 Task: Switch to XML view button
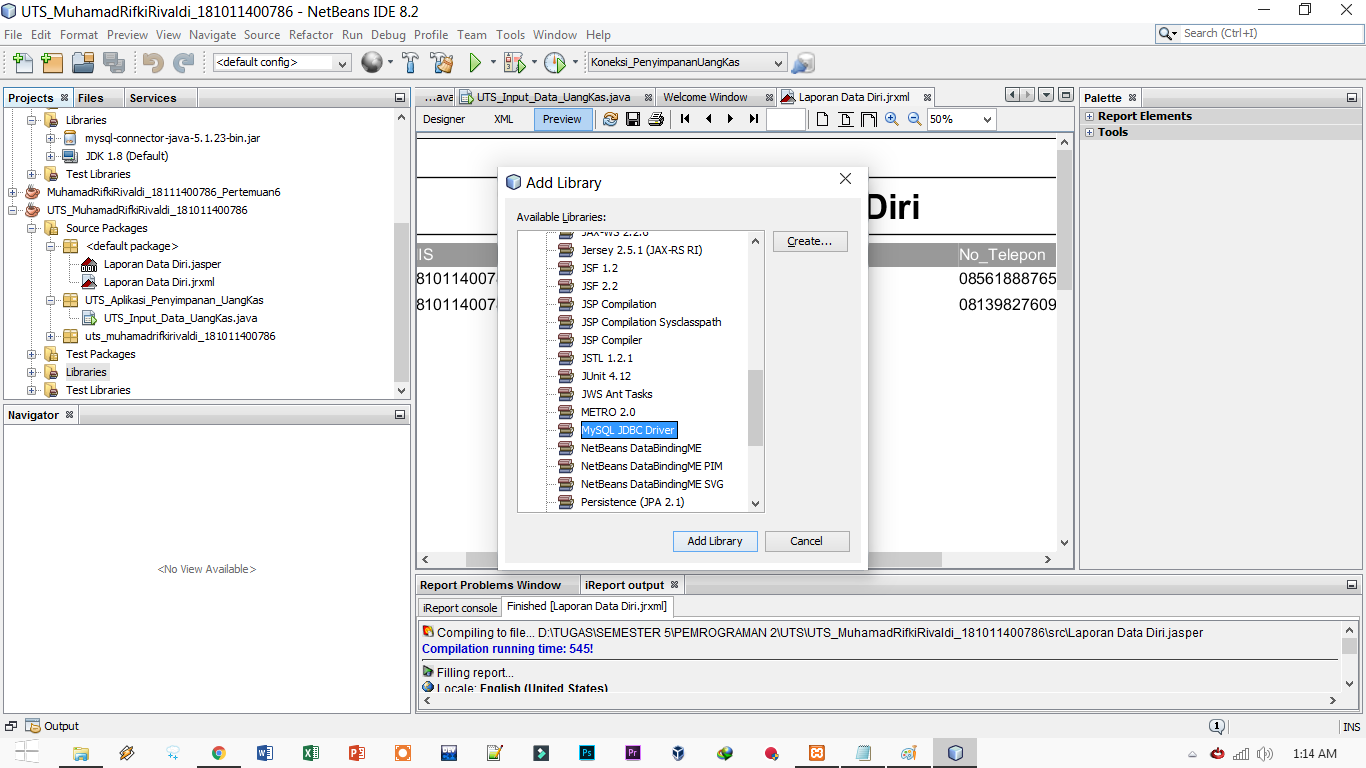click(504, 119)
